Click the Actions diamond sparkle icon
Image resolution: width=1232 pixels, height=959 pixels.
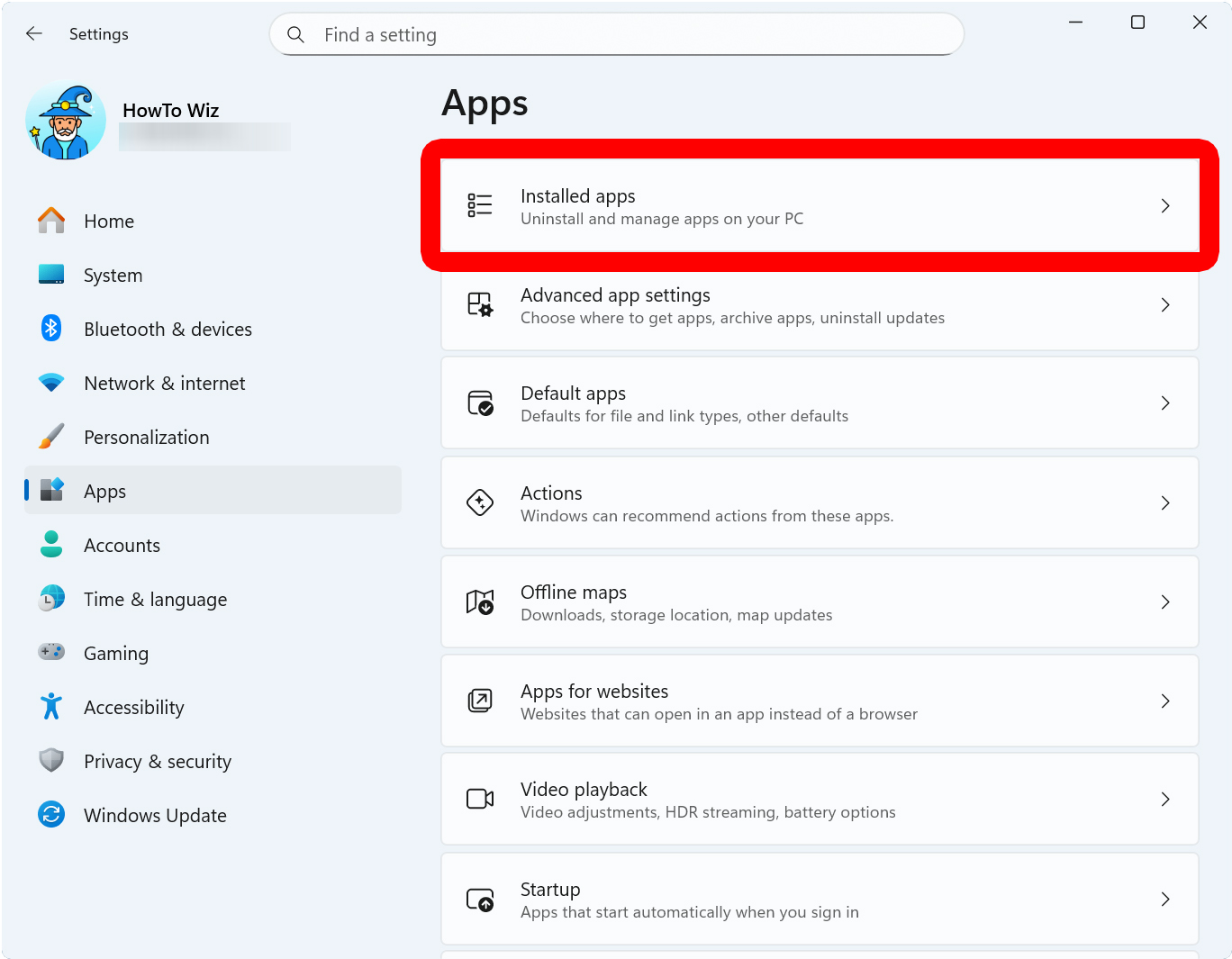pos(480,502)
